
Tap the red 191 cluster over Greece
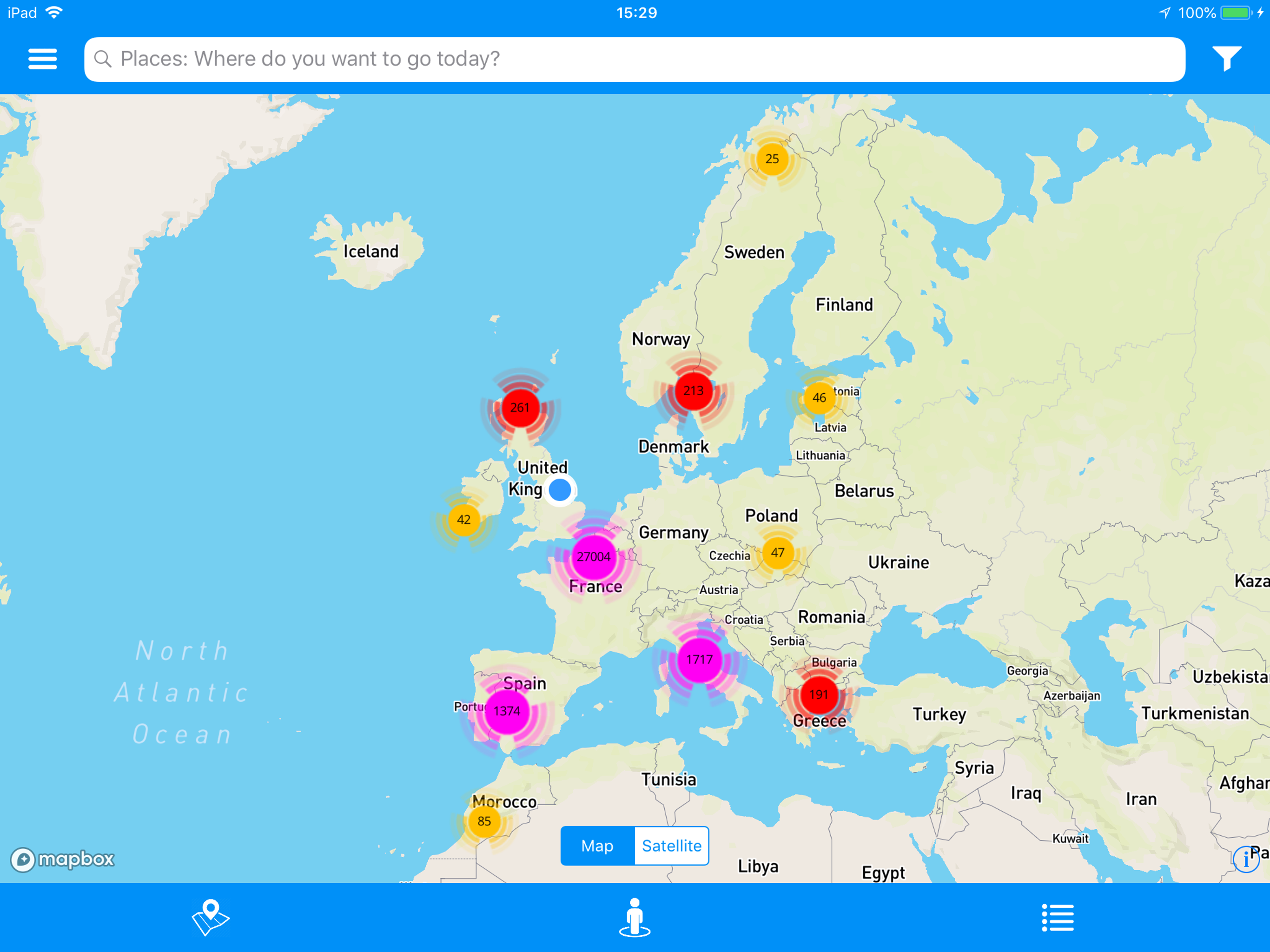[819, 695]
